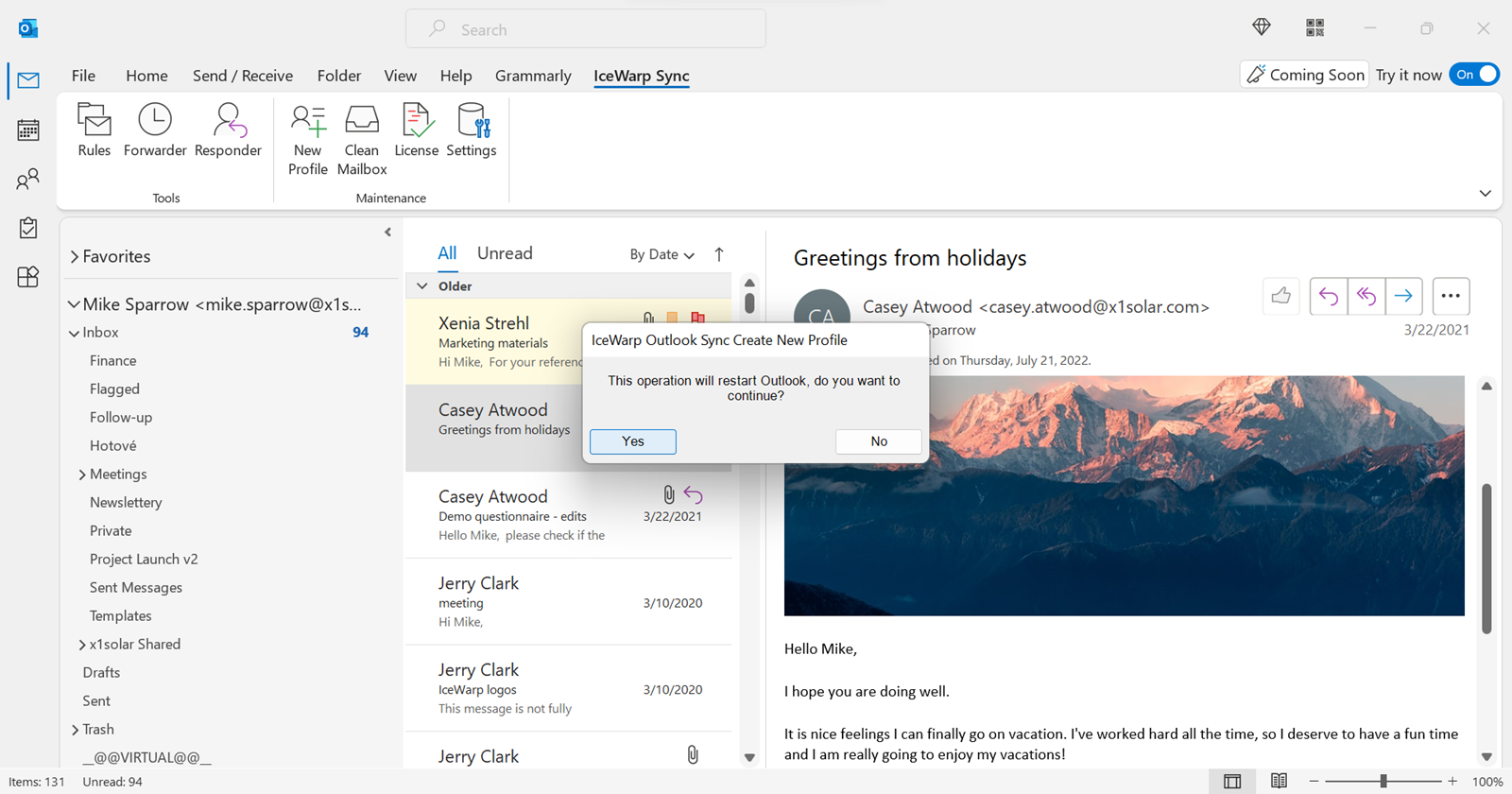Decline restart with No button
1512x794 pixels.
pyautogui.click(x=879, y=441)
